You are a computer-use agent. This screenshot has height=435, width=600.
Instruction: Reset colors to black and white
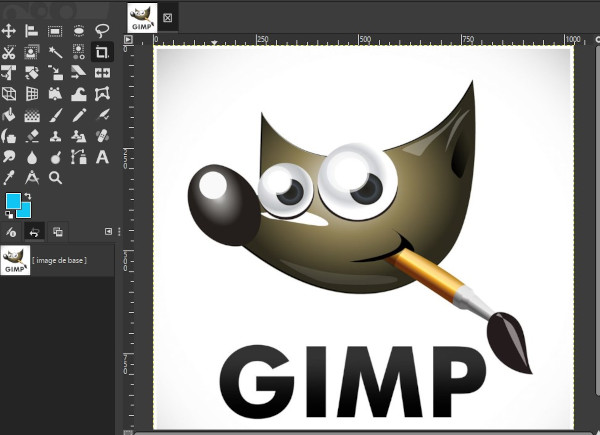(8, 215)
